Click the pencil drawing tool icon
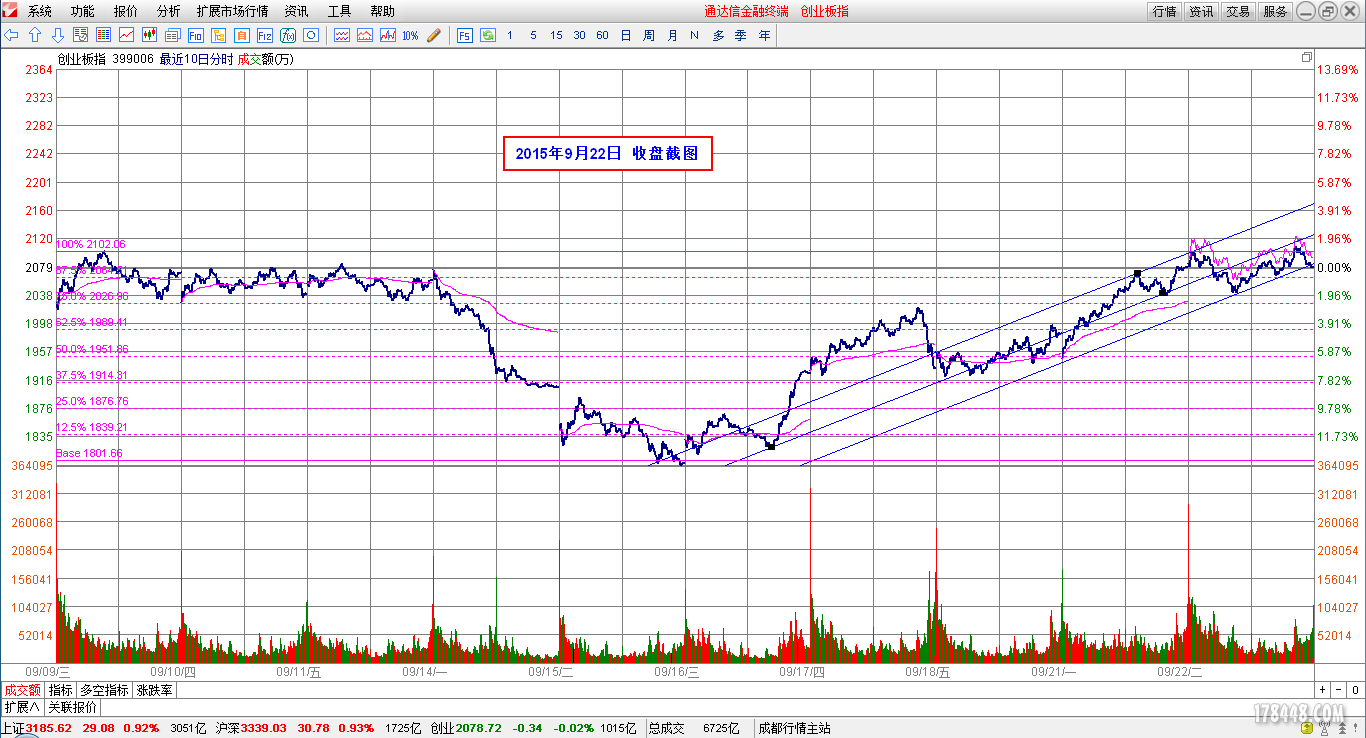Screen dimensions: 1366x738 (x=433, y=35)
